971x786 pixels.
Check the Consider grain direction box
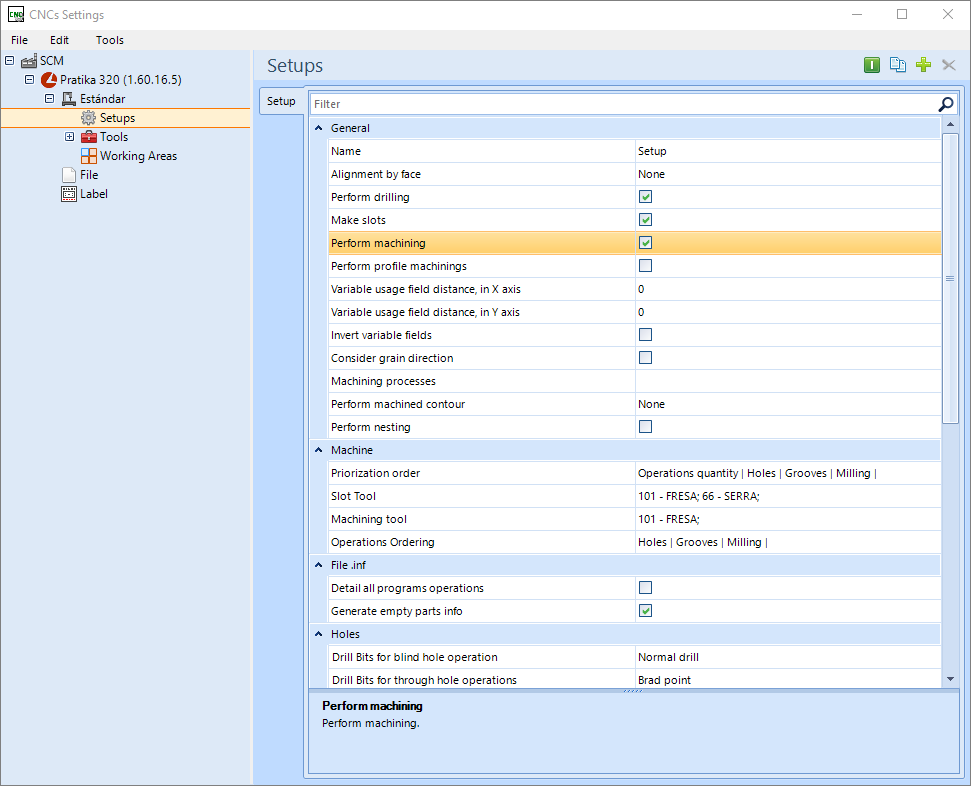645,358
